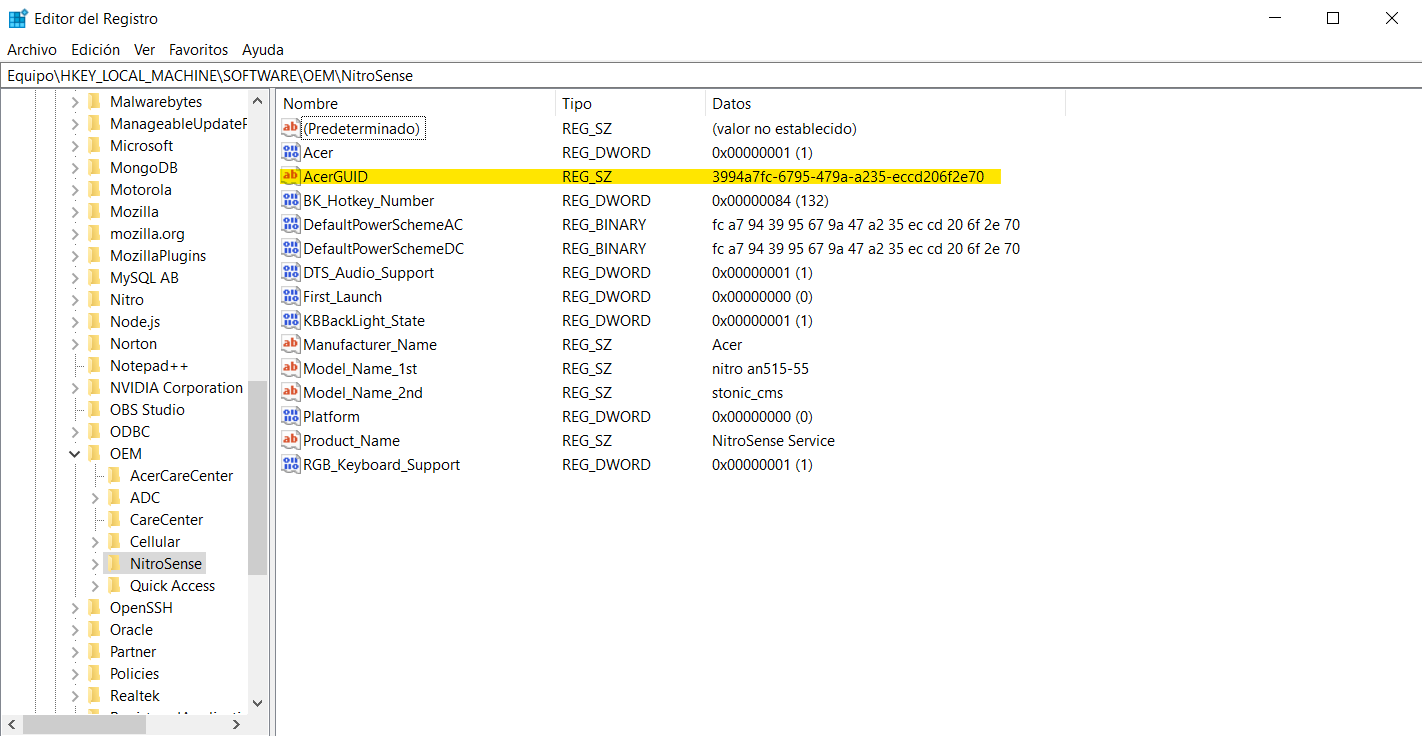The width and height of the screenshot is (1422, 736).
Task: Open the Ver menu
Action: 145,49
